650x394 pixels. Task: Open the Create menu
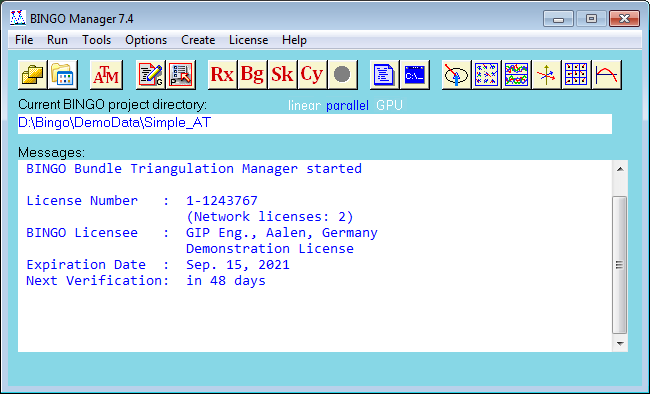click(198, 40)
